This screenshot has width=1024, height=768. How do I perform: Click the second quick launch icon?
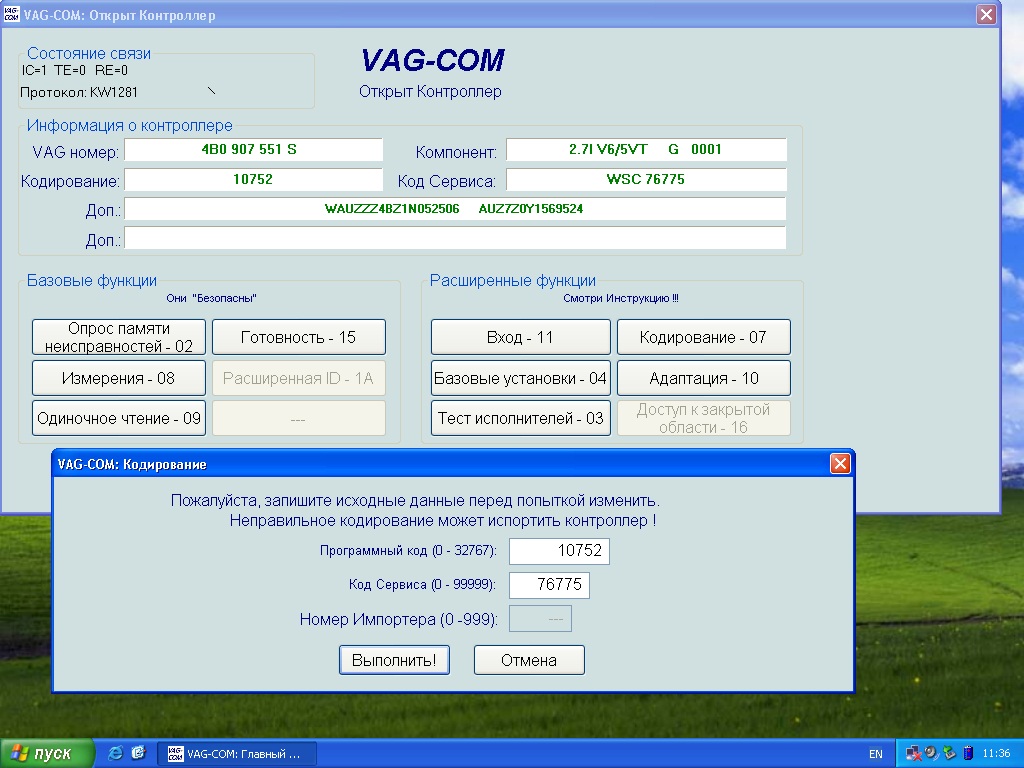coord(138,753)
